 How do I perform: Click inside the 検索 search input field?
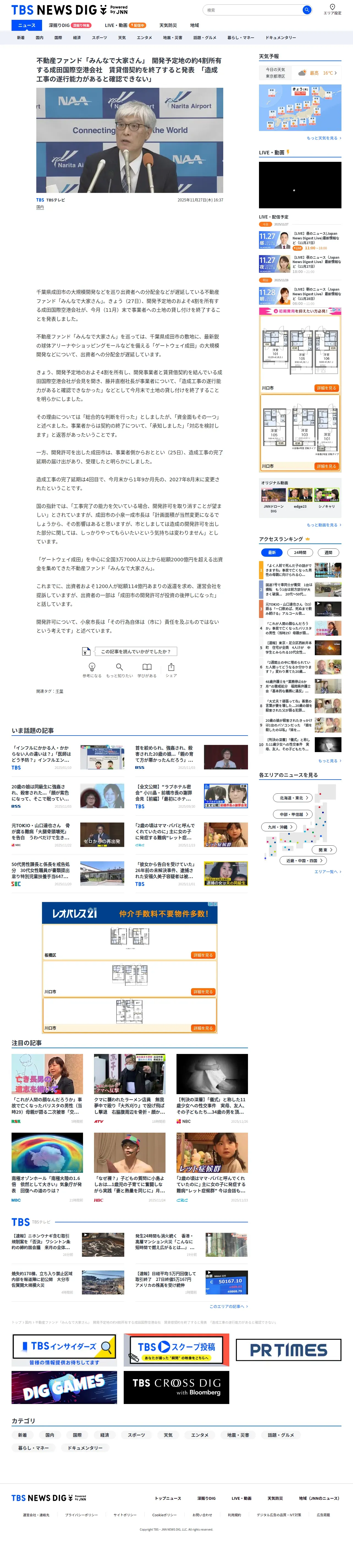[x=253, y=10]
